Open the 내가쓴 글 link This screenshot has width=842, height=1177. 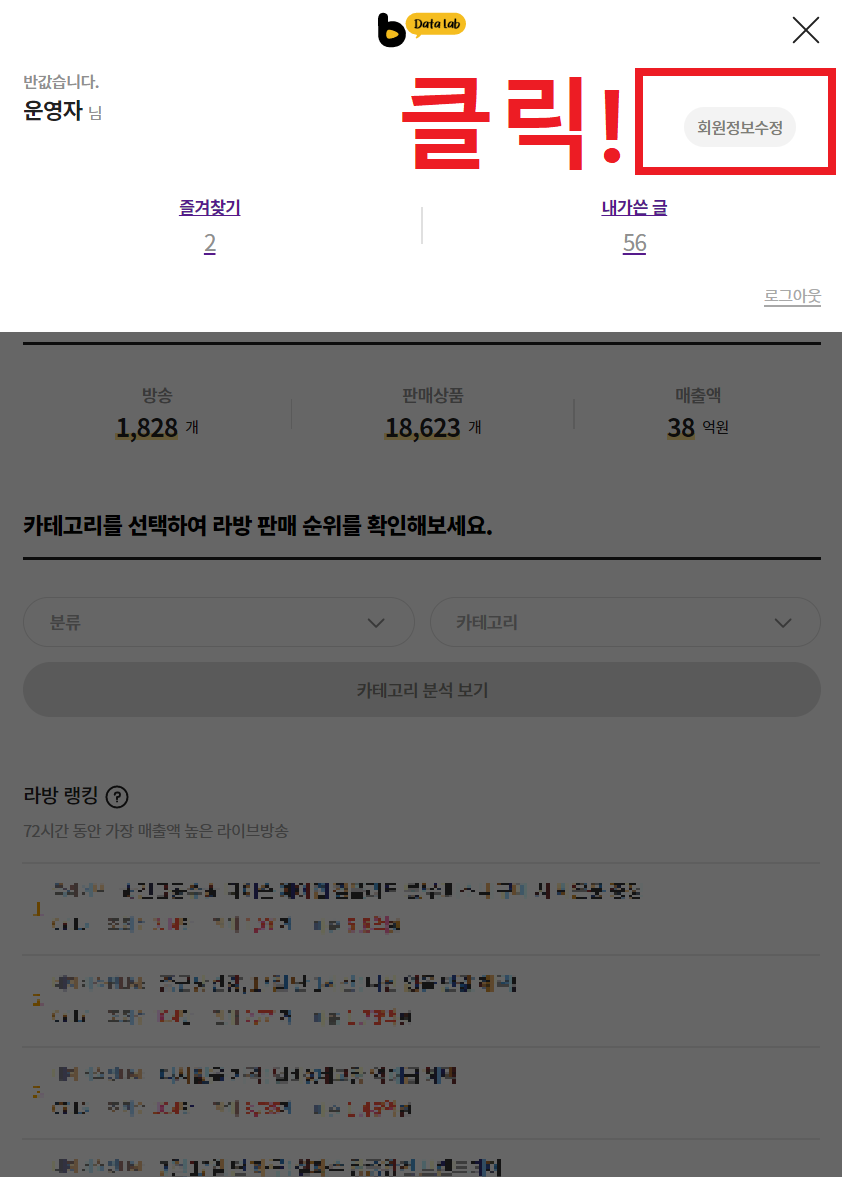(634, 208)
